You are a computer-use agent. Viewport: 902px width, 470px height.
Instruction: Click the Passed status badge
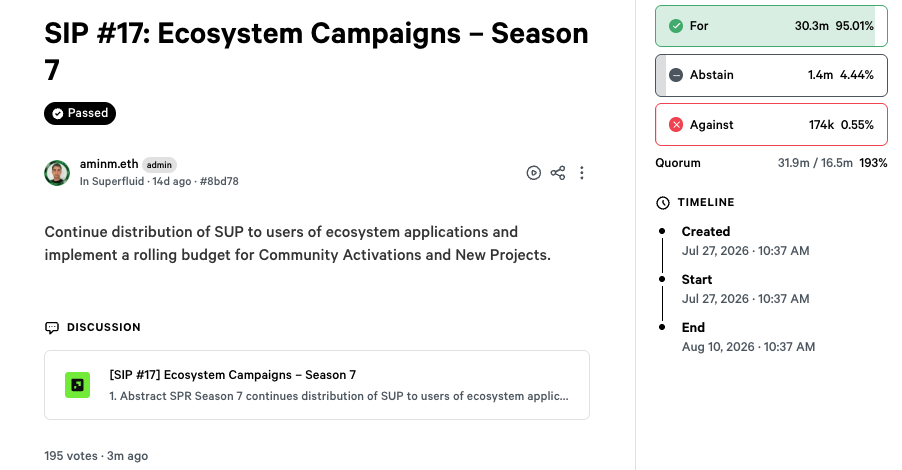[x=80, y=113]
